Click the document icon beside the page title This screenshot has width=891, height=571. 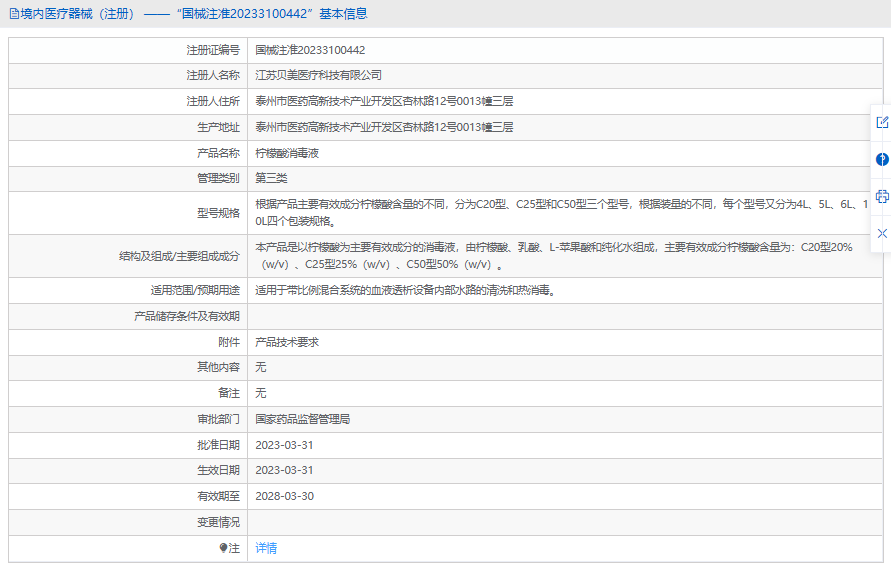click(14, 14)
